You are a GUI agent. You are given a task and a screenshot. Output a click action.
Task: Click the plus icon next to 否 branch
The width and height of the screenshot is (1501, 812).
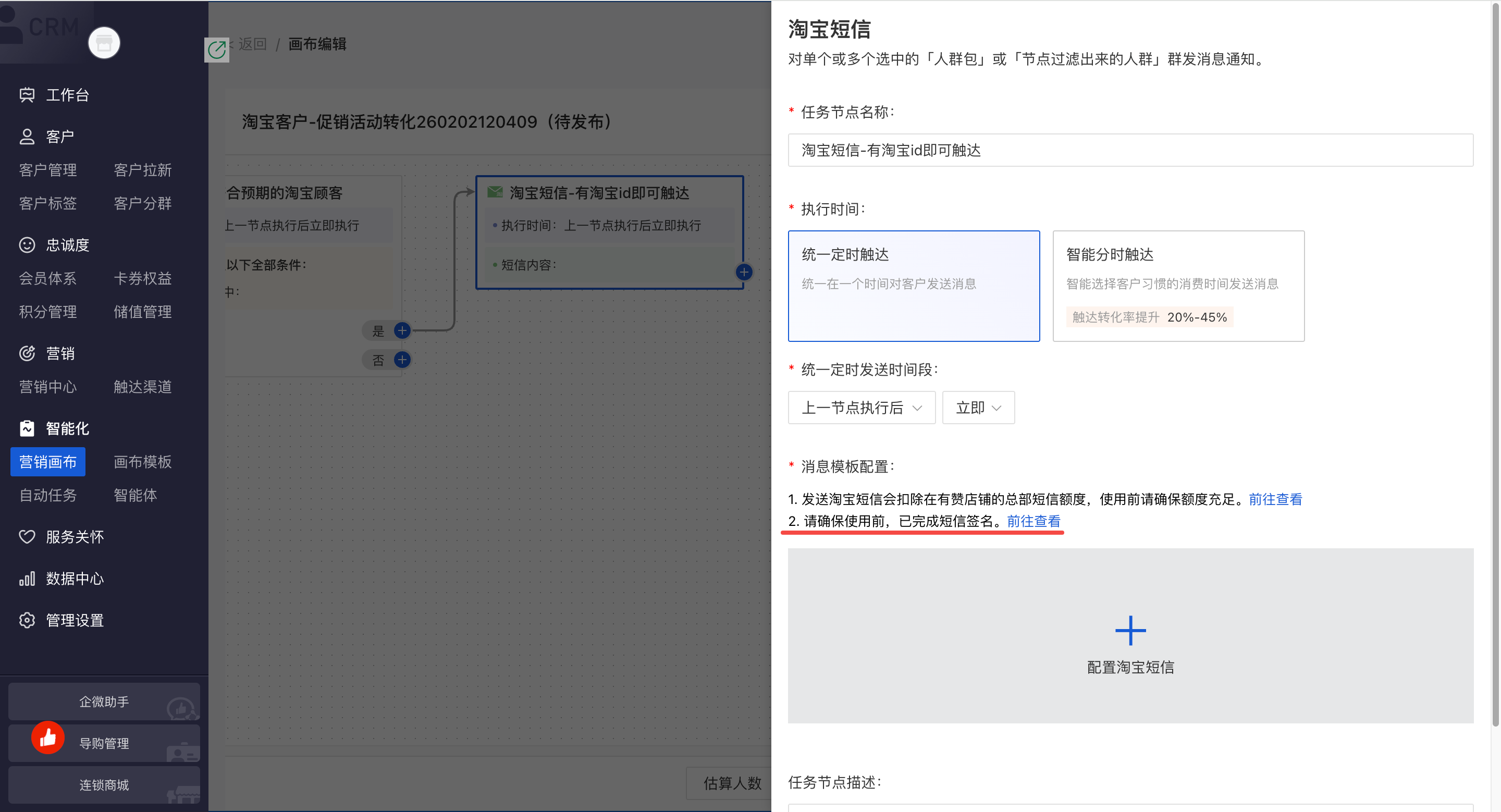click(402, 360)
